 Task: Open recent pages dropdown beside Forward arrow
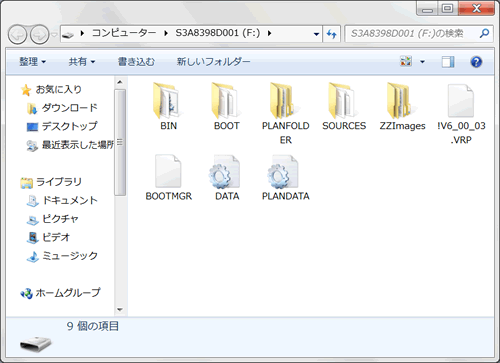[x=54, y=34]
